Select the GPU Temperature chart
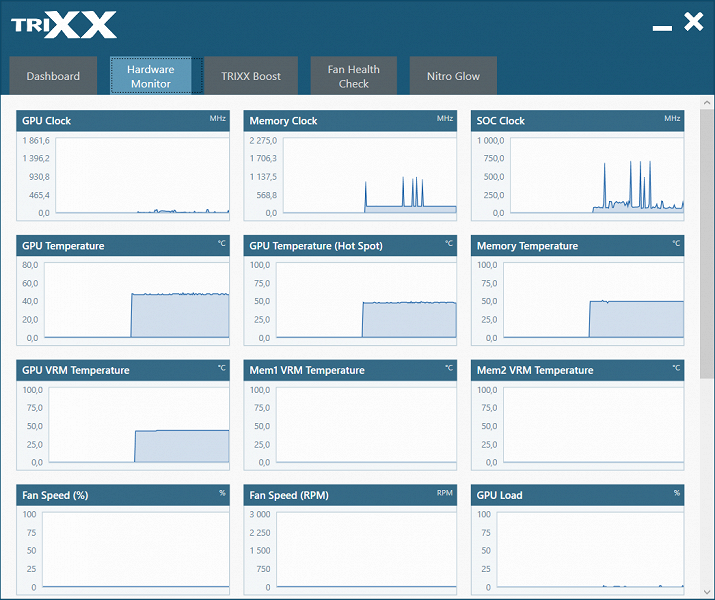Screen dimensions: 715x600 point(123,290)
